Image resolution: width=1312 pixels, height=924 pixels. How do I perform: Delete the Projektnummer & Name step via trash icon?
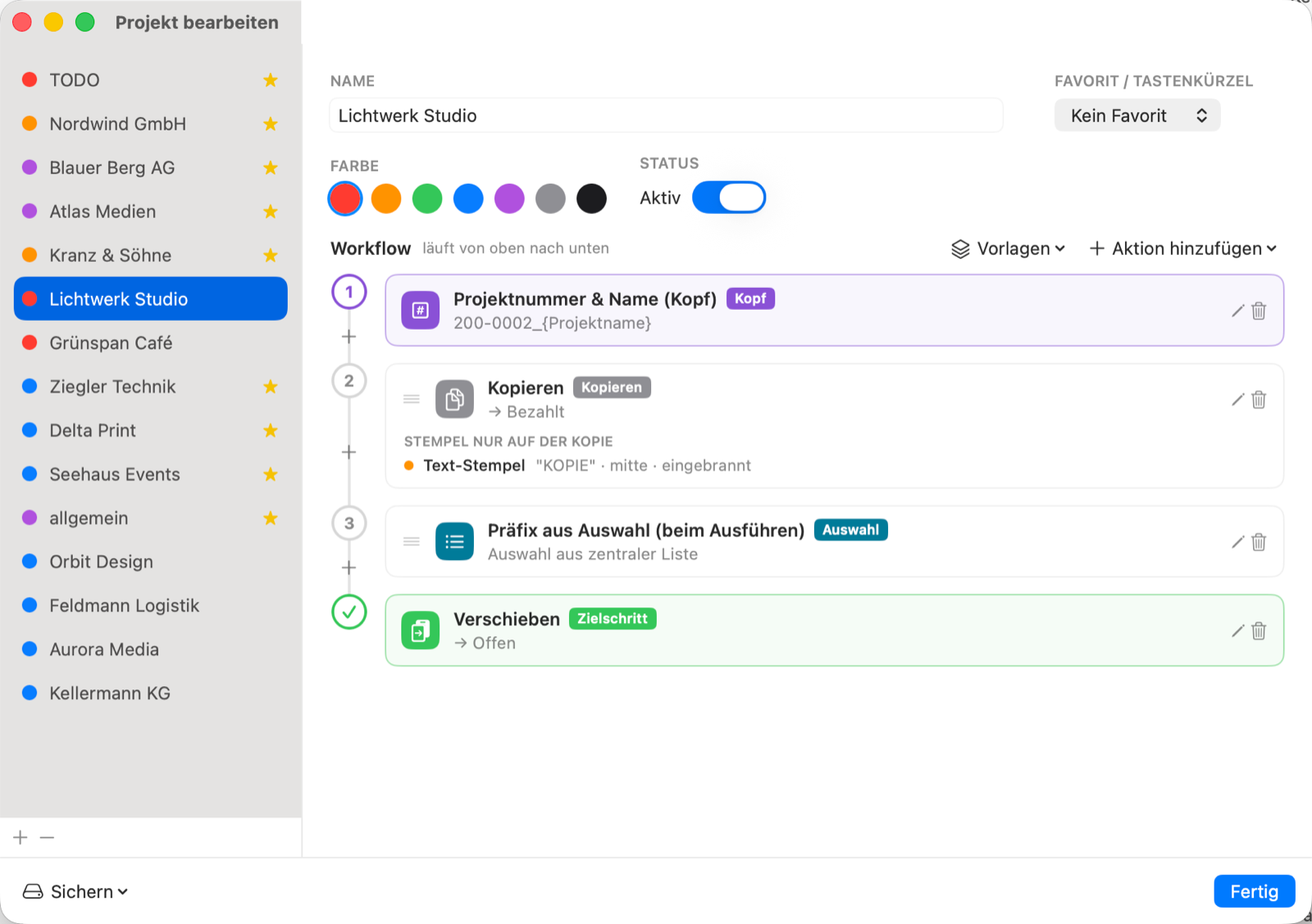point(1259,311)
